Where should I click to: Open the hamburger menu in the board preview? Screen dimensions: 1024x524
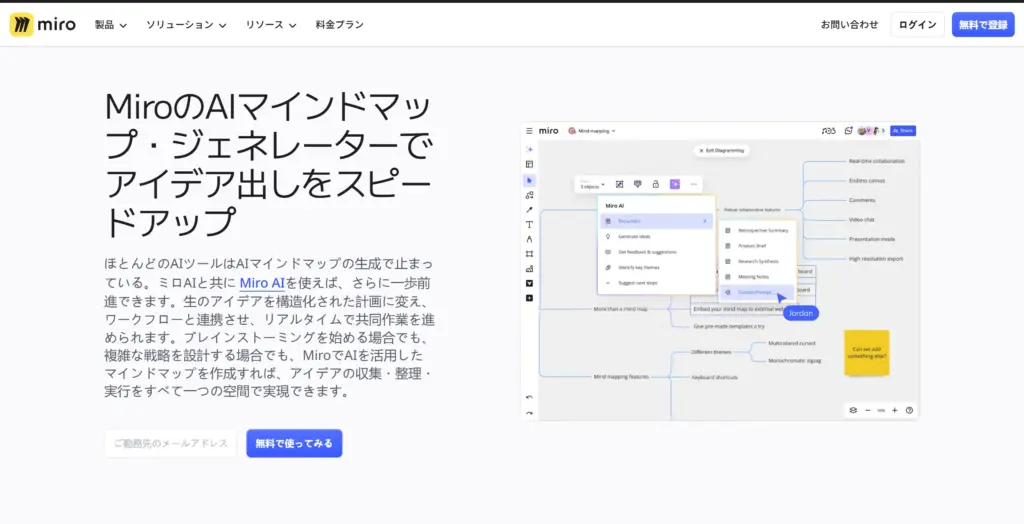pos(529,131)
